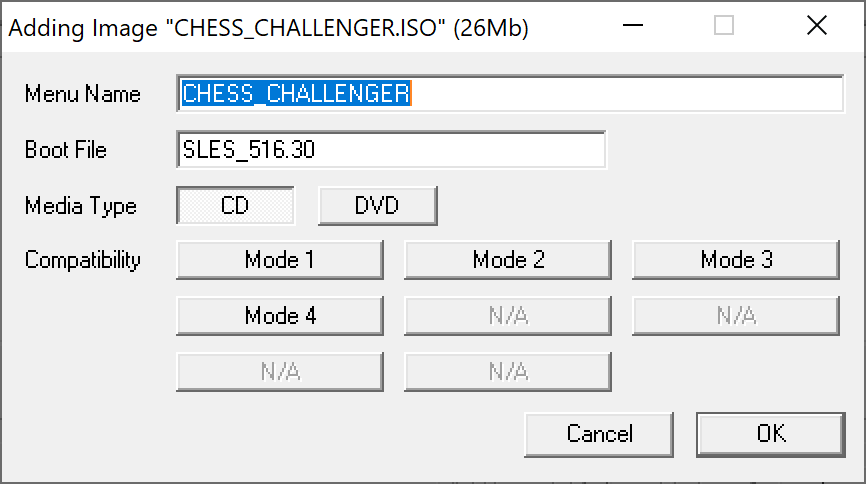866x484 pixels.
Task: Click the greyed-out maximize button
Action: (724, 27)
